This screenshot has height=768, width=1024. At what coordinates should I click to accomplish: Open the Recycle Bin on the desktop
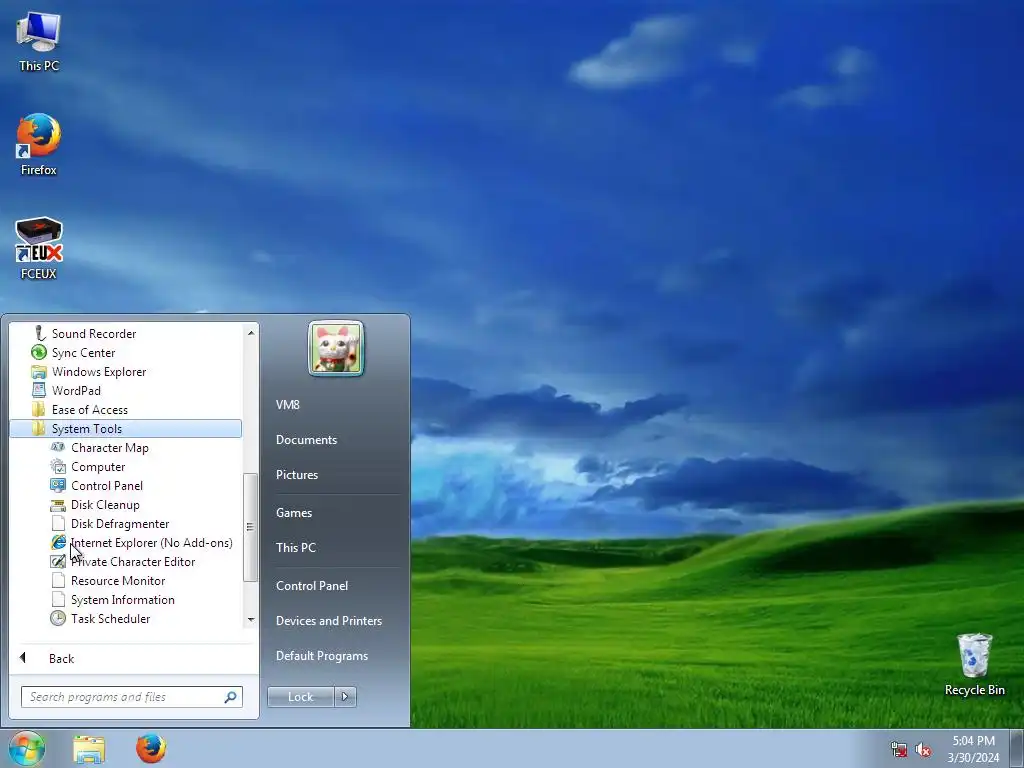coord(974,664)
